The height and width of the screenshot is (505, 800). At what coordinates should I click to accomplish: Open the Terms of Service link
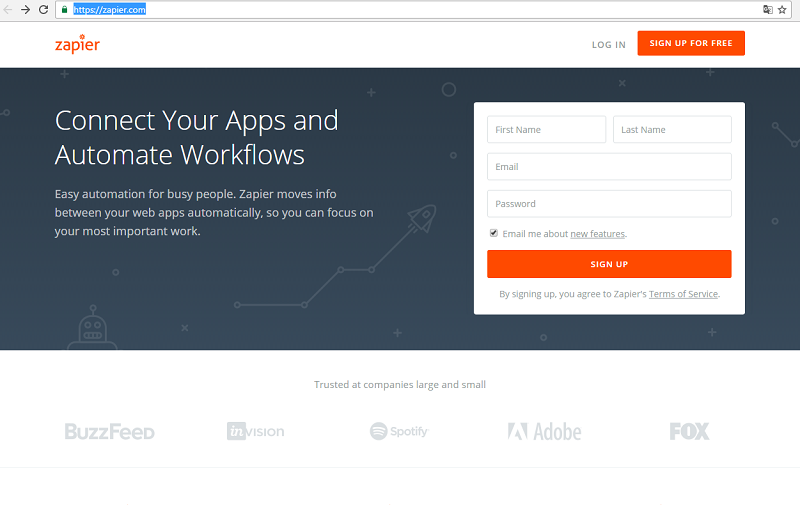[x=683, y=295]
